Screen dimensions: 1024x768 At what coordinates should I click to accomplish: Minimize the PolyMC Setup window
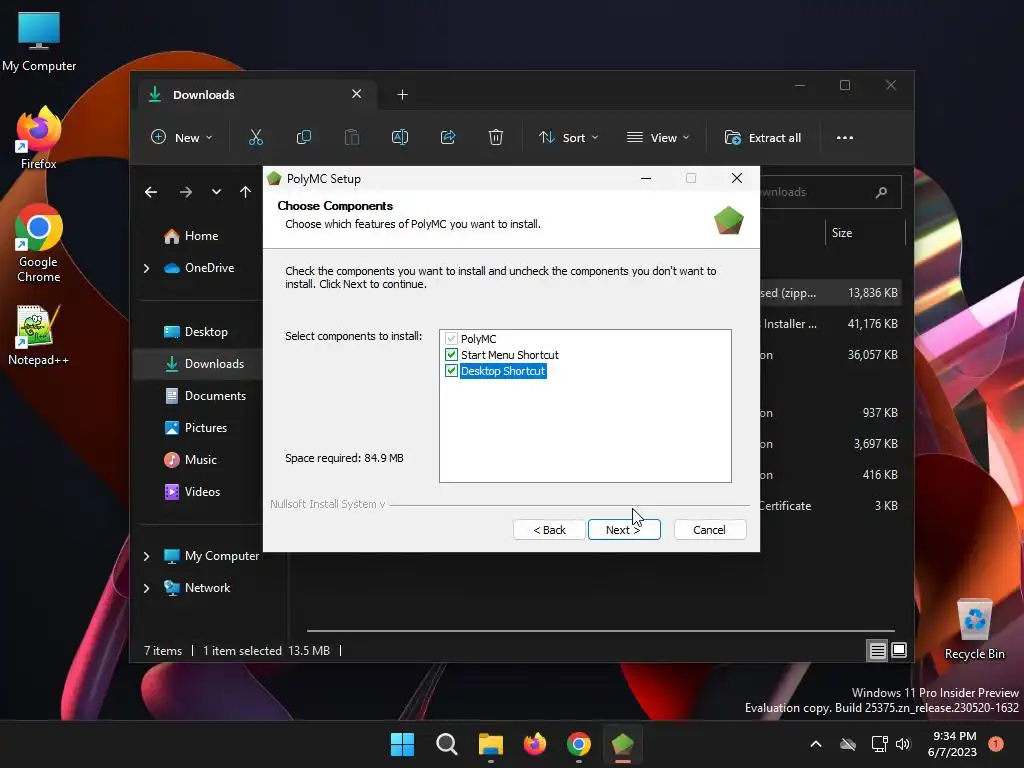(x=646, y=178)
